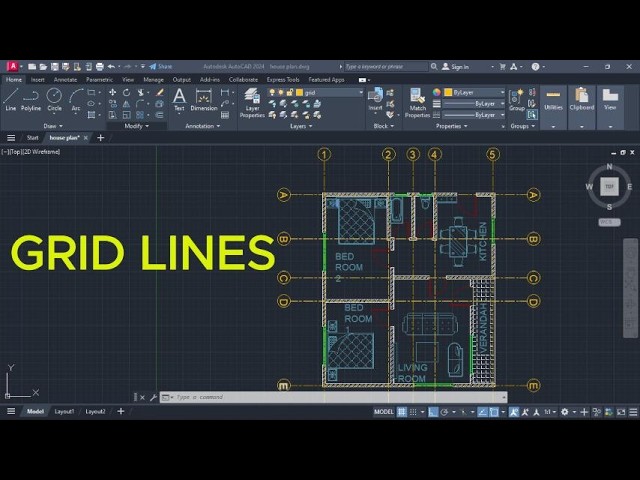Open the annotation scale 1:1 dropdown
Viewport: 640px width, 480px height.
pyautogui.click(x=549, y=412)
